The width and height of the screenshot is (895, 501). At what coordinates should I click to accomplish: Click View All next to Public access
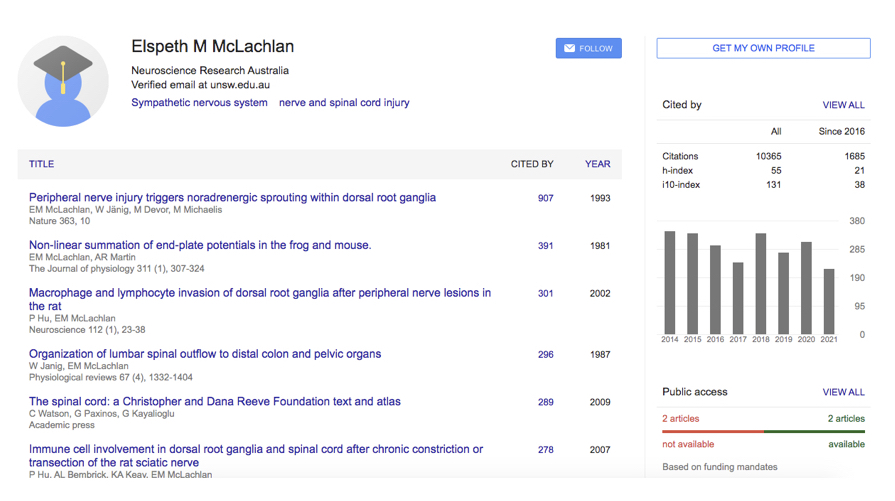pos(843,392)
